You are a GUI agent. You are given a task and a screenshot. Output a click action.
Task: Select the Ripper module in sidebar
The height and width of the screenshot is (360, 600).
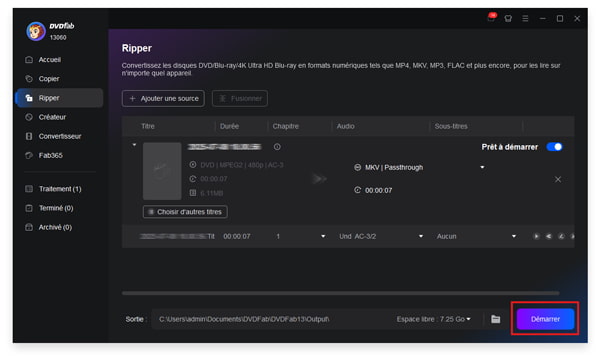tap(60, 98)
